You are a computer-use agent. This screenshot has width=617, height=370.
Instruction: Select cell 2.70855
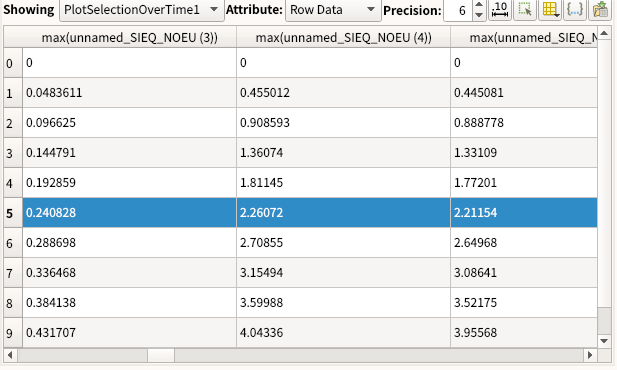pyautogui.click(x=344, y=243)
